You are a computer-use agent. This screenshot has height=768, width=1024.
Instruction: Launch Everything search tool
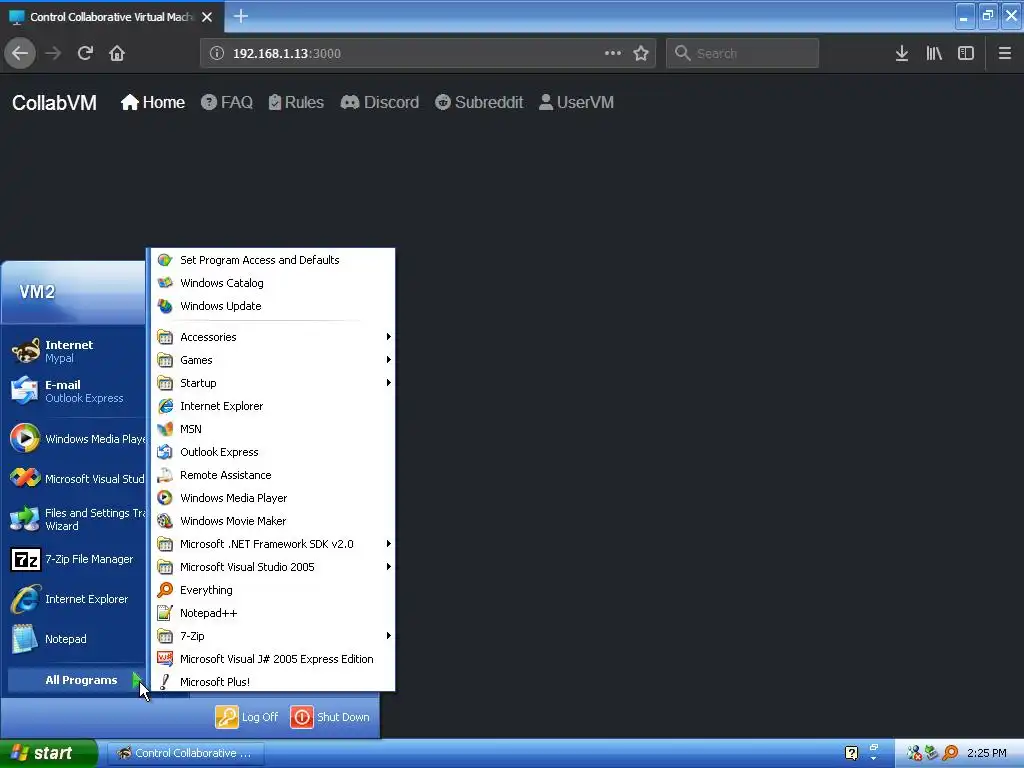click(x=273, y=590)
